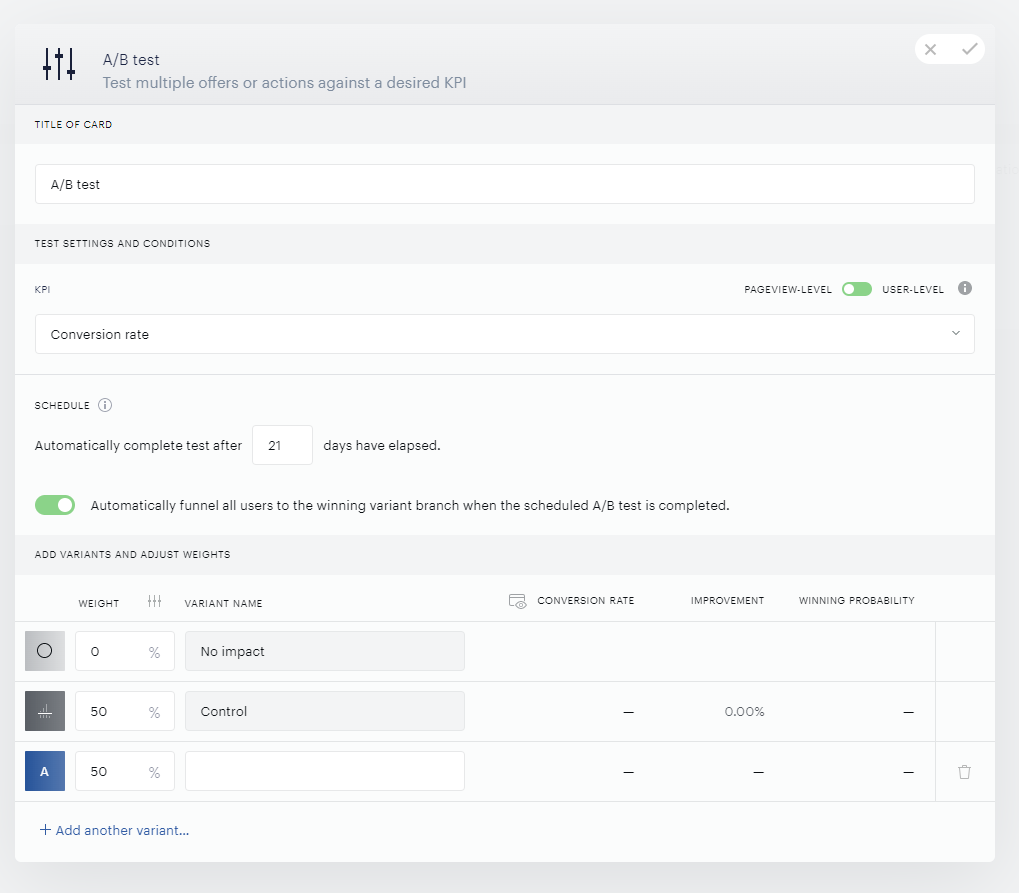Viewport: 1019px width, 893px height.
Task: Click the No impact circle icon
Action: (45, 651)
